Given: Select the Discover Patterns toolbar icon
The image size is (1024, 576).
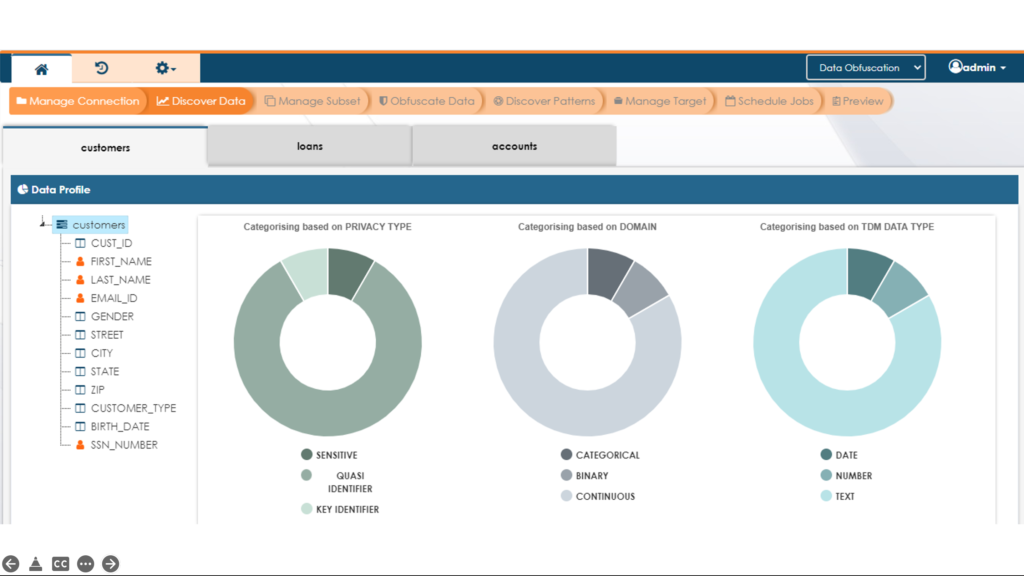Looking at the screenshot, I should point(544,100).
